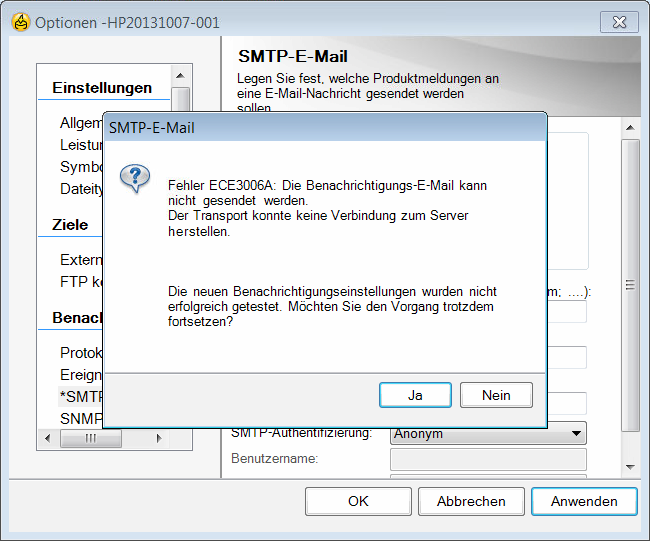The height and width of the screenshot is (541, 650).
Task: Click the application icon in title bar
Action: pyautogui.click(x=21, y=22)
